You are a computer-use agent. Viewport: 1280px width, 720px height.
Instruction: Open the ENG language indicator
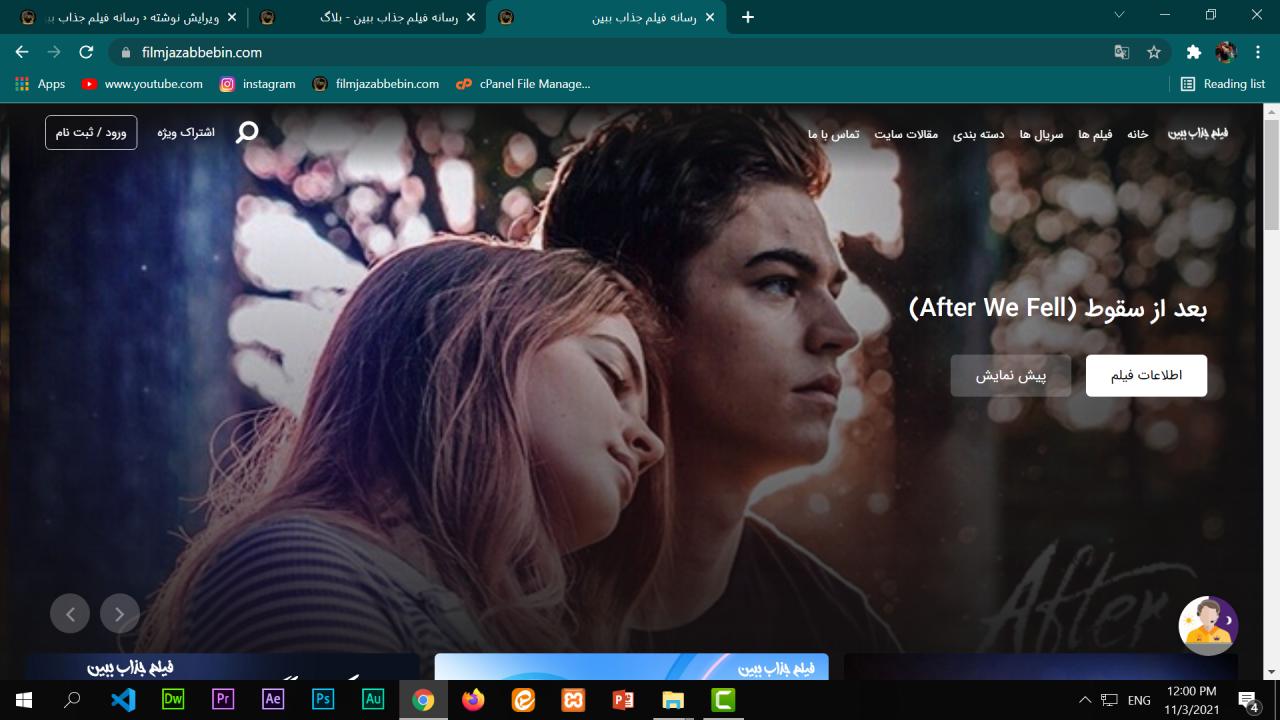(x=1139, y=700)
